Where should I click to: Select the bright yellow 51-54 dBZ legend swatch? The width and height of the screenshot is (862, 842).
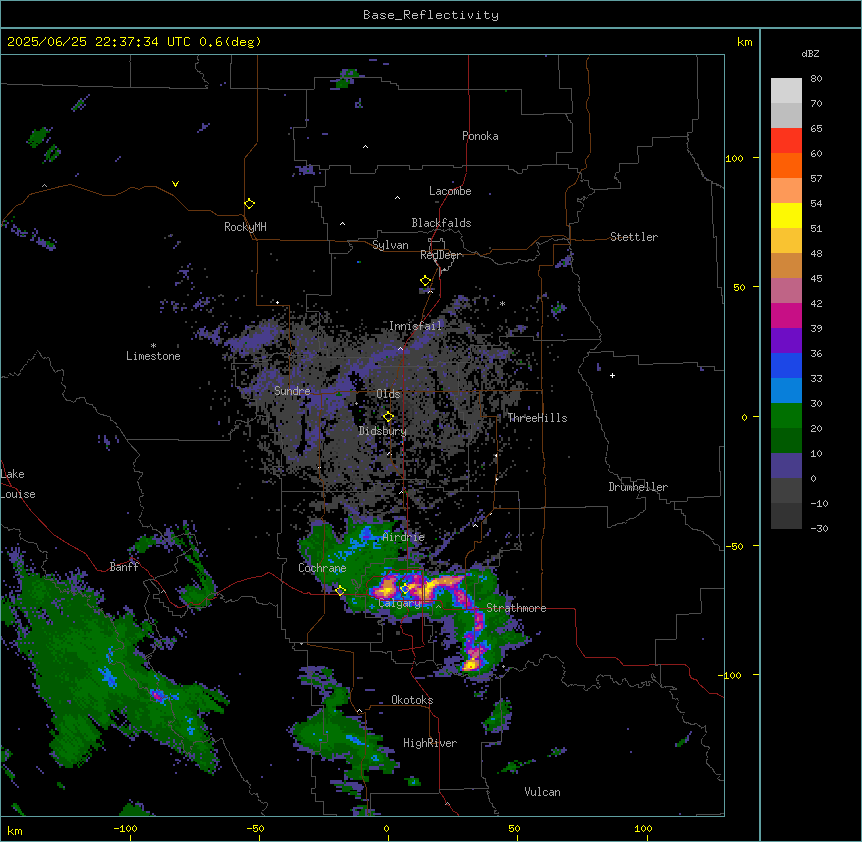(x=786, y=215)
